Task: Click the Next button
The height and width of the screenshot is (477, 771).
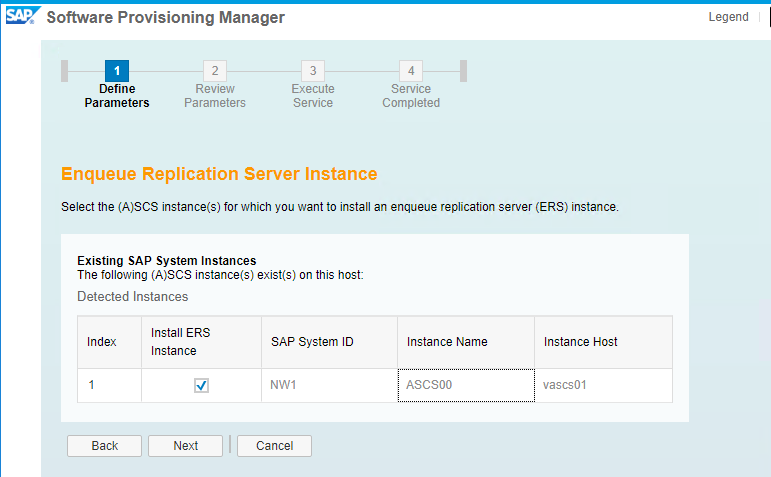Action: pyautogui.click(x=185, y=446)
